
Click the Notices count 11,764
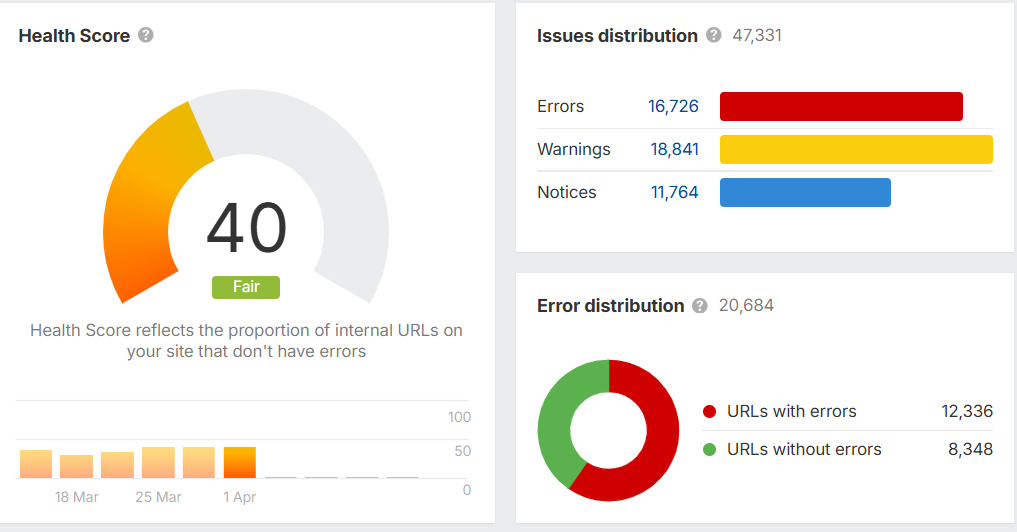coord(675,193)
